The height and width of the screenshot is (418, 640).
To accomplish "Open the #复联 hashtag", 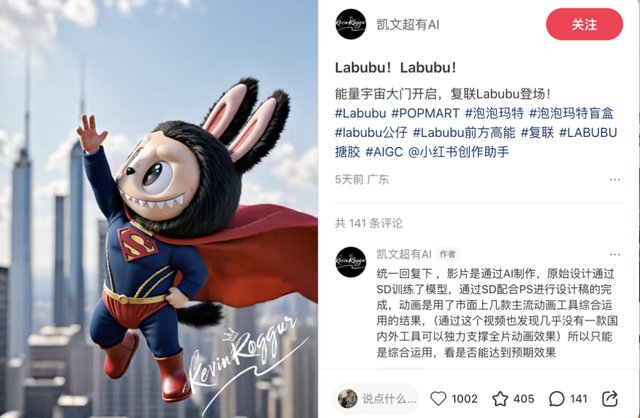I will point(537,133).
